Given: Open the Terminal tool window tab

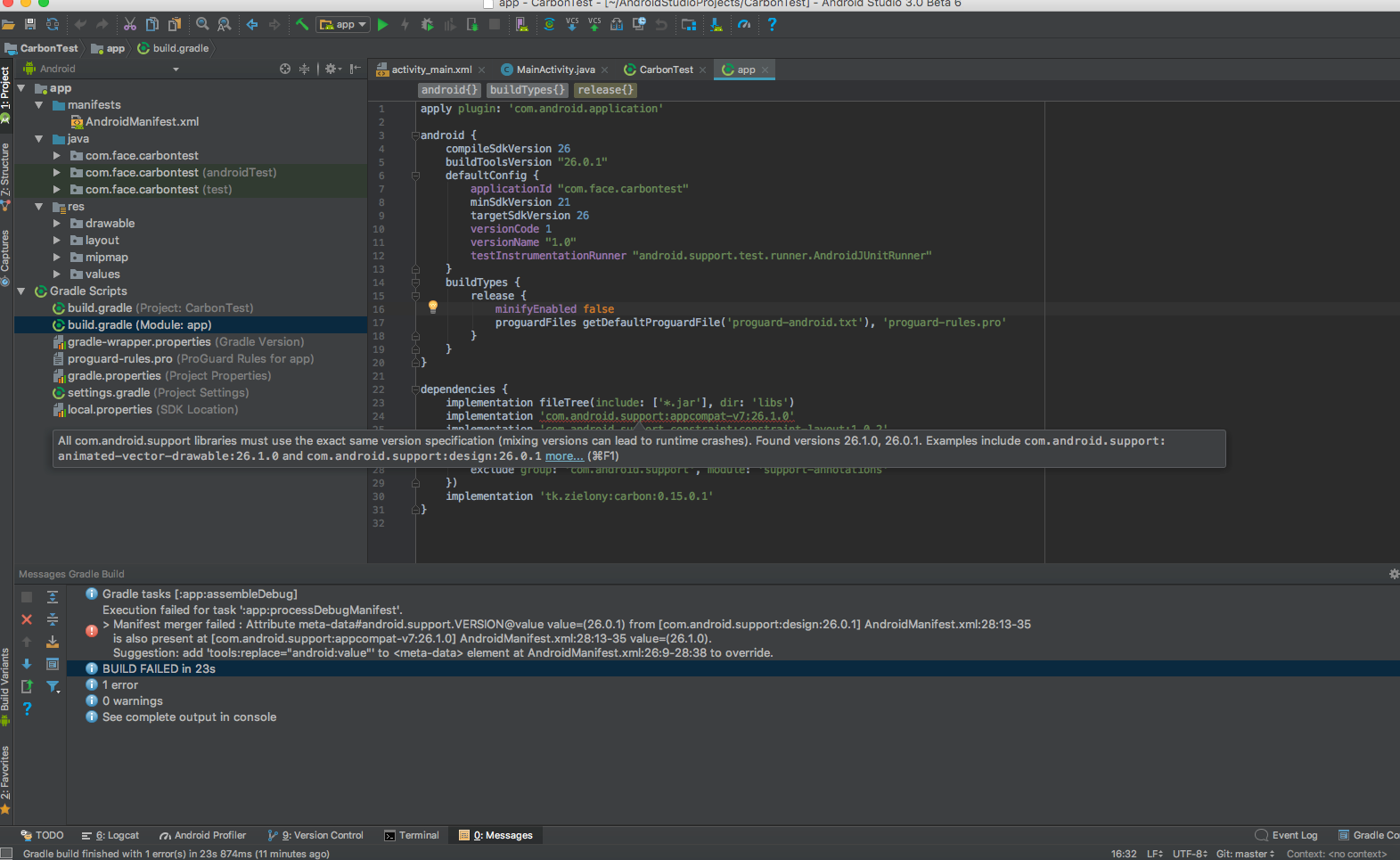Looking at the screenshot, I should click(412, 835).
